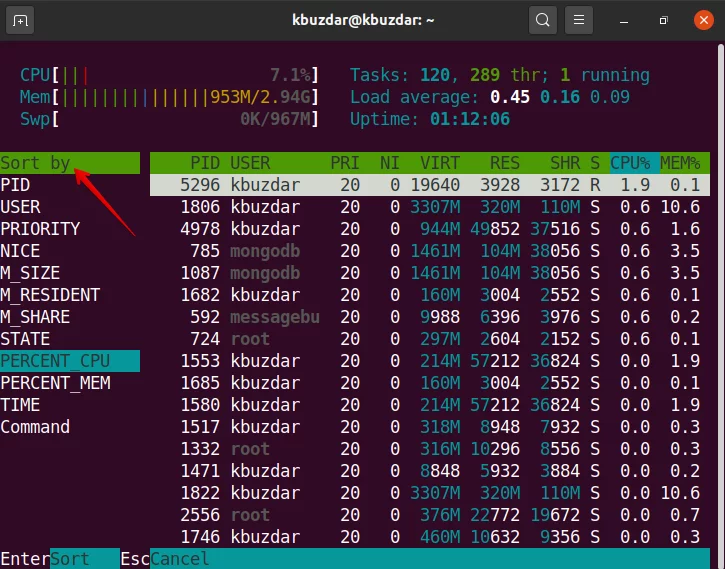Select Command sort option
Viewport: 725px width, 569px height.
pos(70,427)
